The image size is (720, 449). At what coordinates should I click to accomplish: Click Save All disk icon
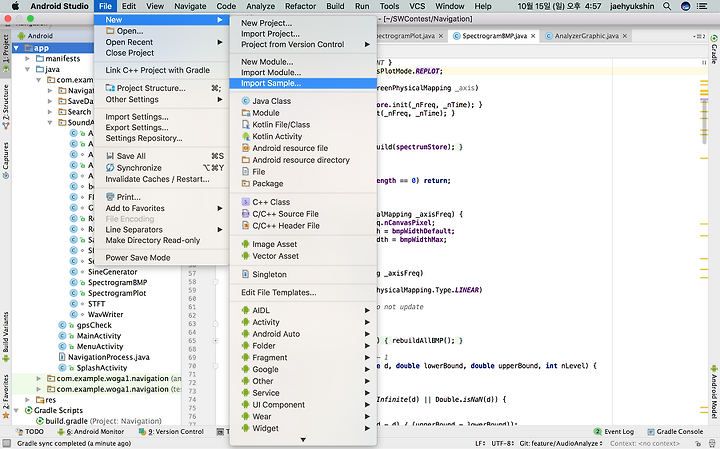(110, 156)
